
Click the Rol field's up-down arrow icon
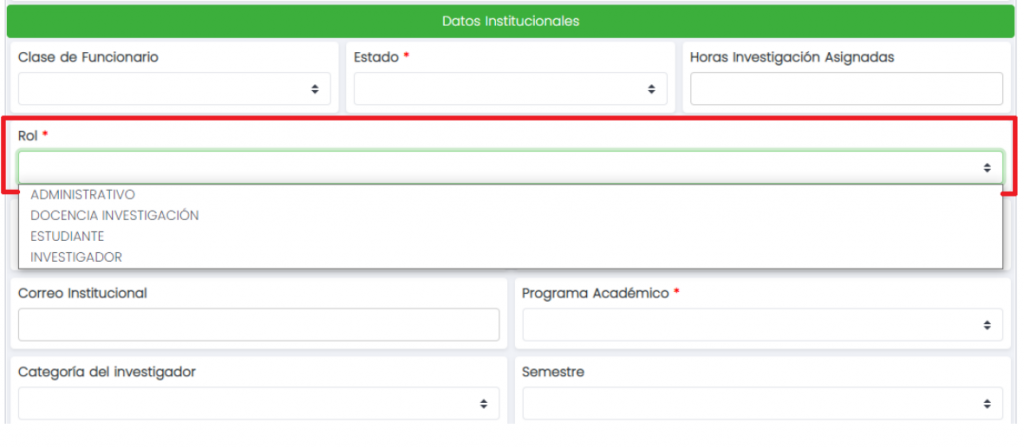pyautogui.click(x=986, y=168)
